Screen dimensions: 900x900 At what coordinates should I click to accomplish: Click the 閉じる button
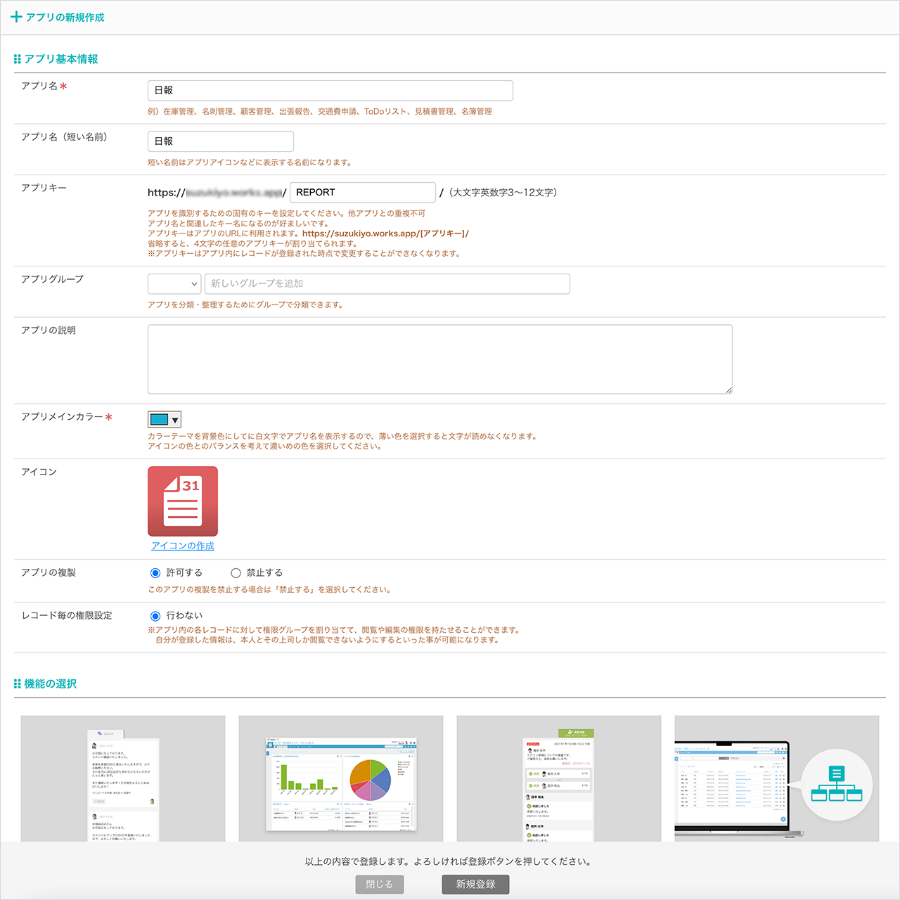pyautogui.click(x=379, y=884)
